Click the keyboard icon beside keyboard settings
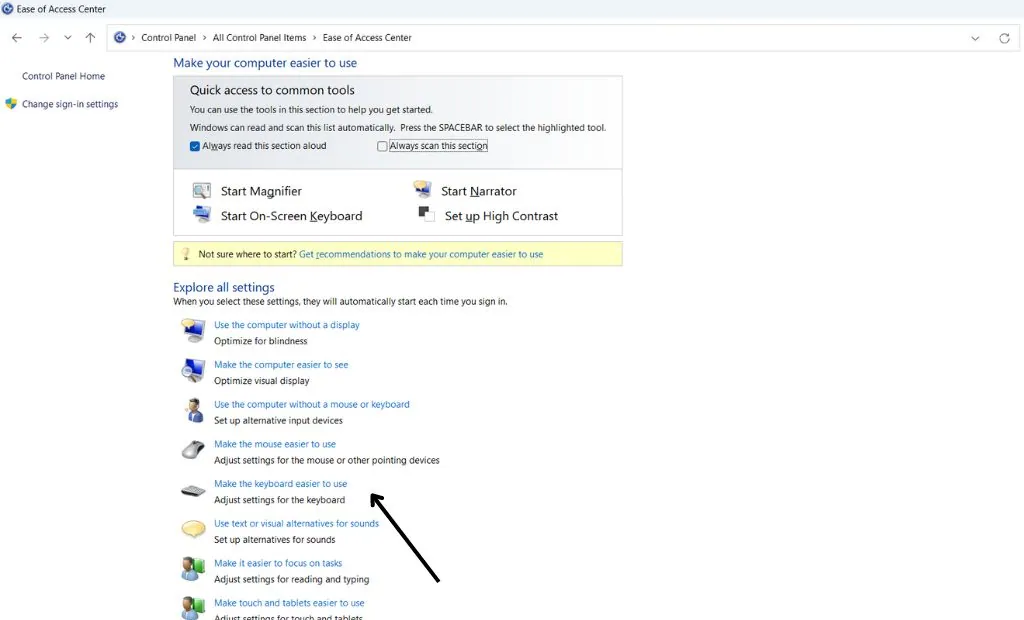1024x620 pixels. click(x=192, y=490)
